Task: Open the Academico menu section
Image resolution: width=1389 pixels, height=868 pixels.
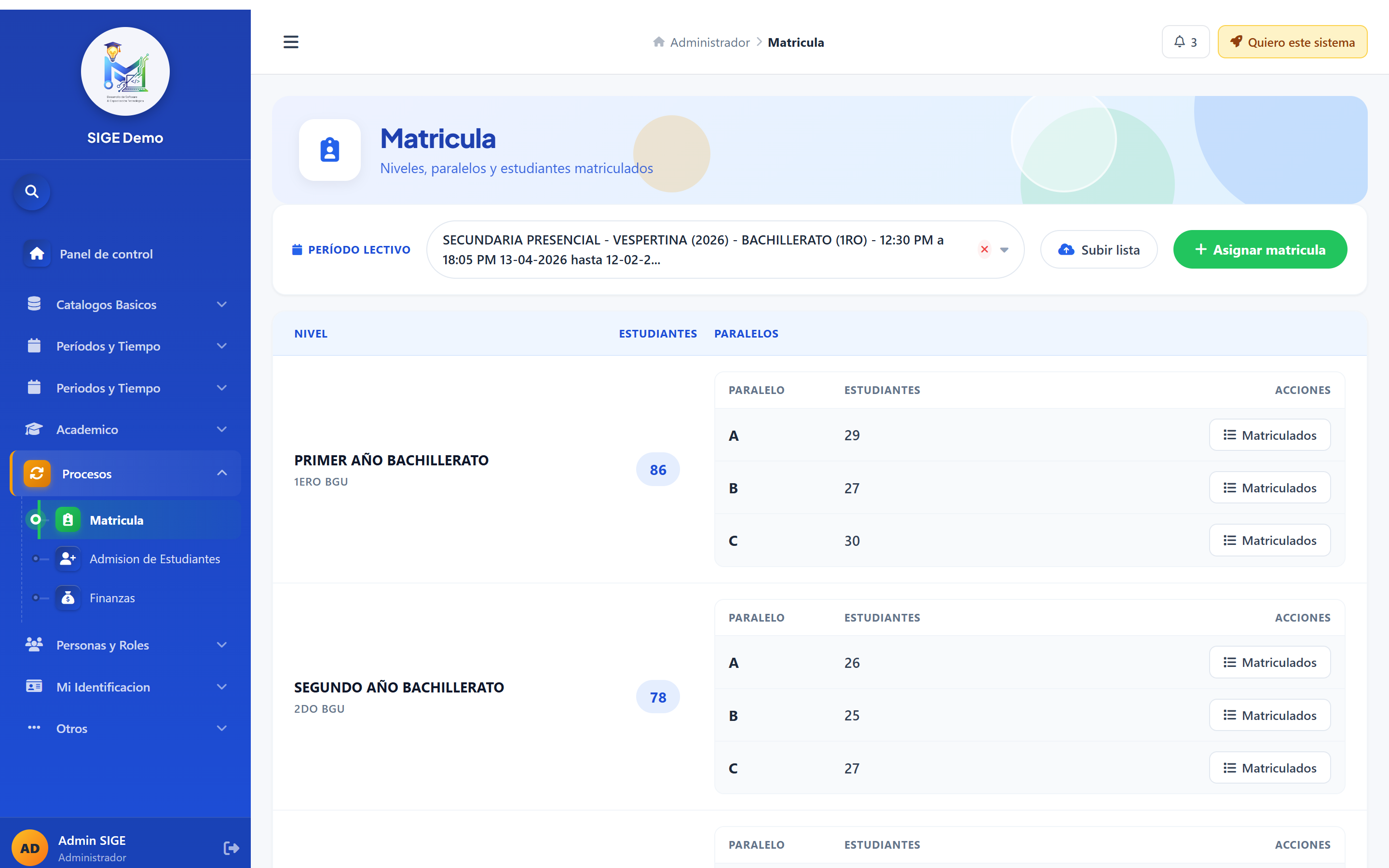Action: coord(125,429)
